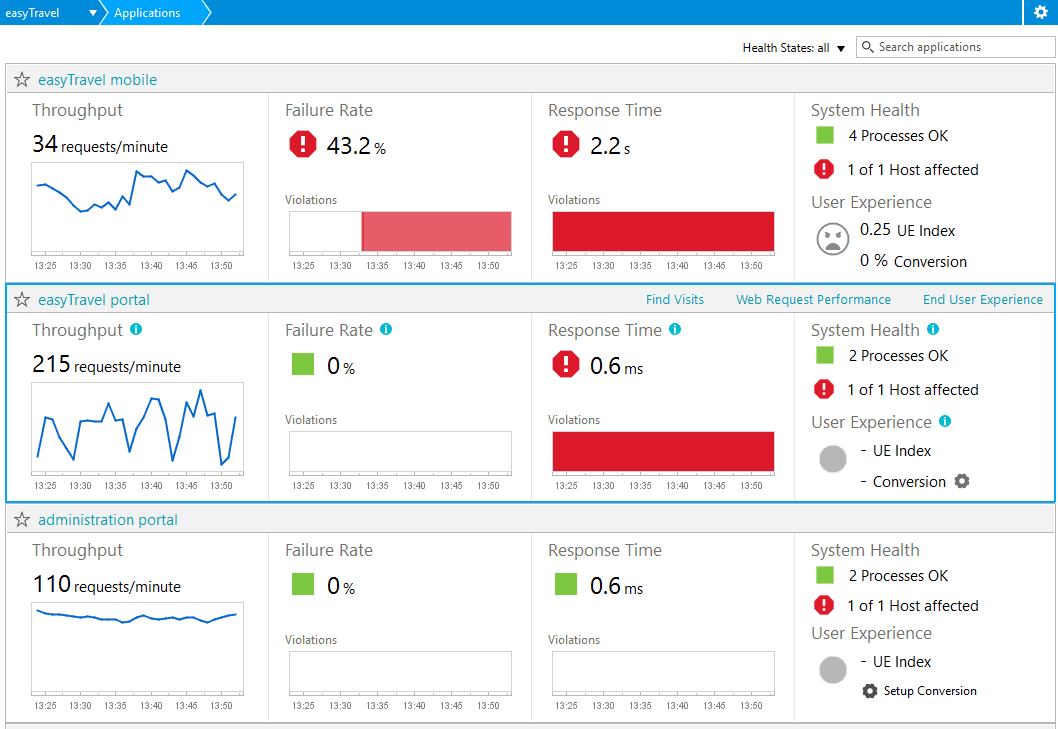Click Setup Conversion in administration portal

pos(920,691)
